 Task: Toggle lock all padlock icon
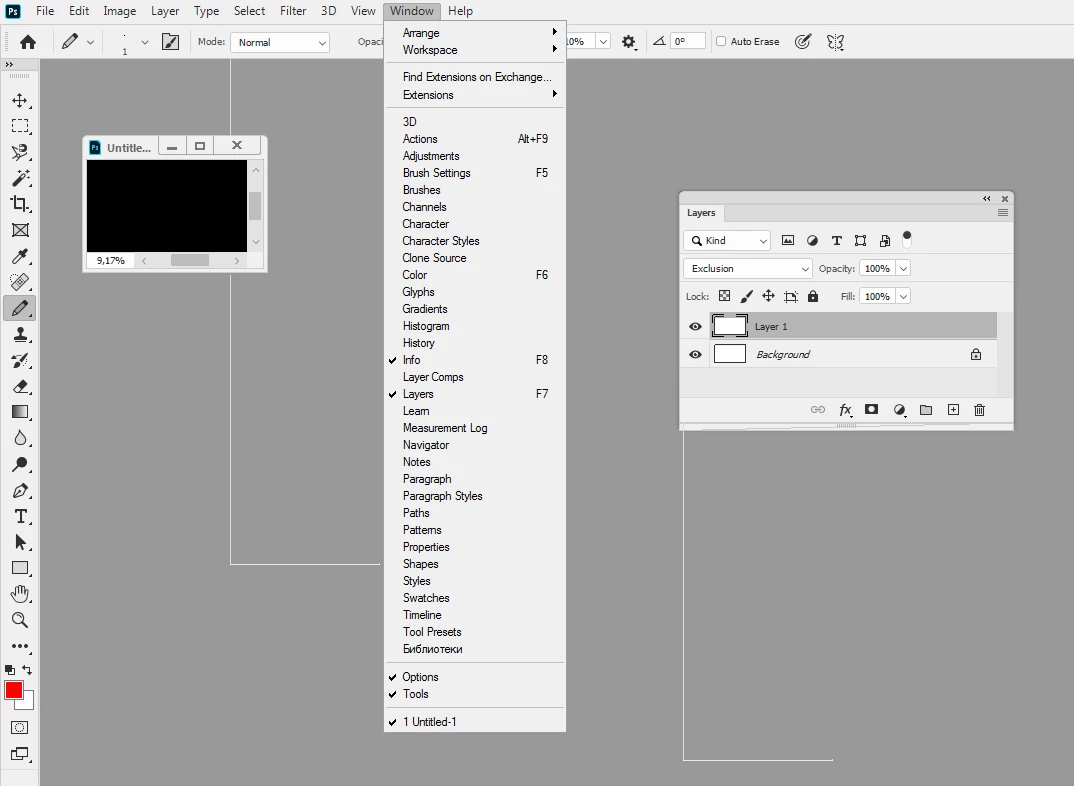[x=813, y=296]
